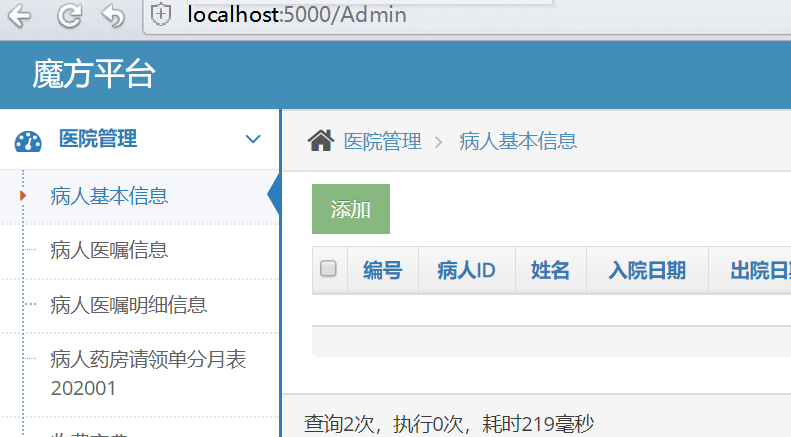Click the browser back arrow
Screen dimensions: 791x437
coord(19,16)
